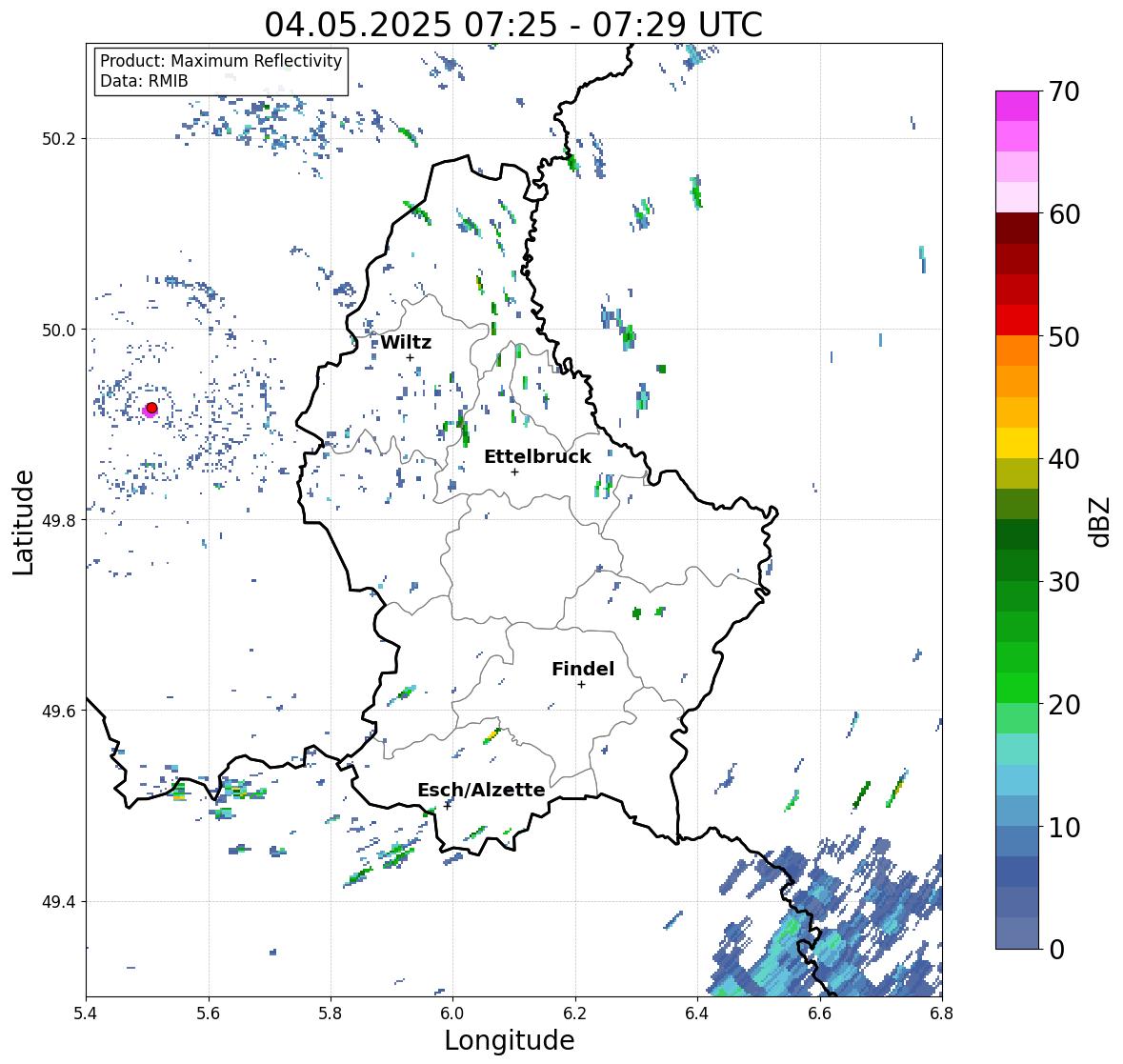Click the colorbar tick value 30
This screenshot has width=1123, height=1064.
tap(1063, 581)
